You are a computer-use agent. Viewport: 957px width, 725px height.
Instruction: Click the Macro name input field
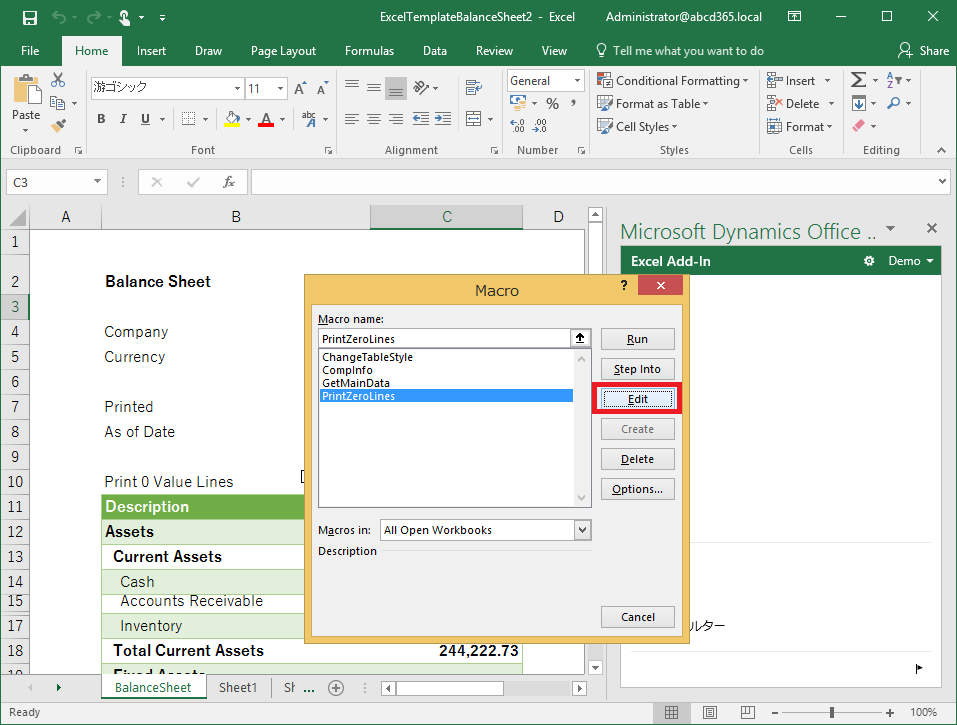pyautogui.click(x=445, y=339)
